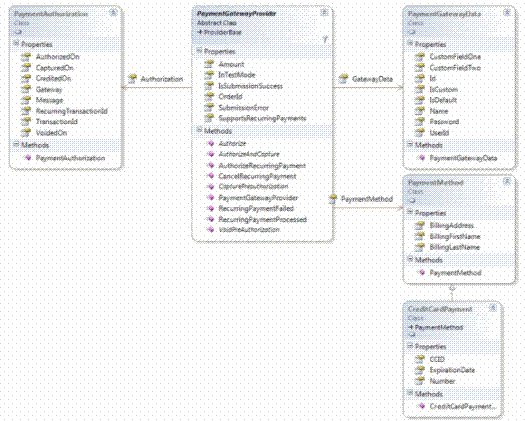Select the Authorize method icon
The width and height of the screenshot is (525, 421).
[x=211, y=143]
